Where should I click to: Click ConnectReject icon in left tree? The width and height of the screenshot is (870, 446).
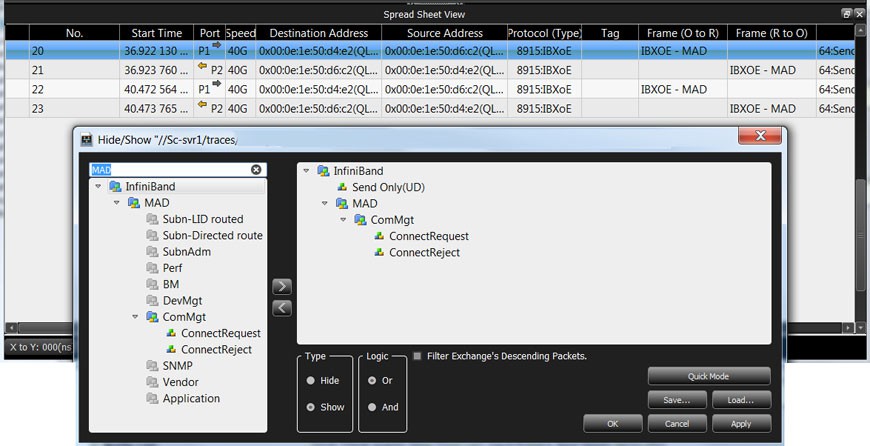click(x=171, y=349)
